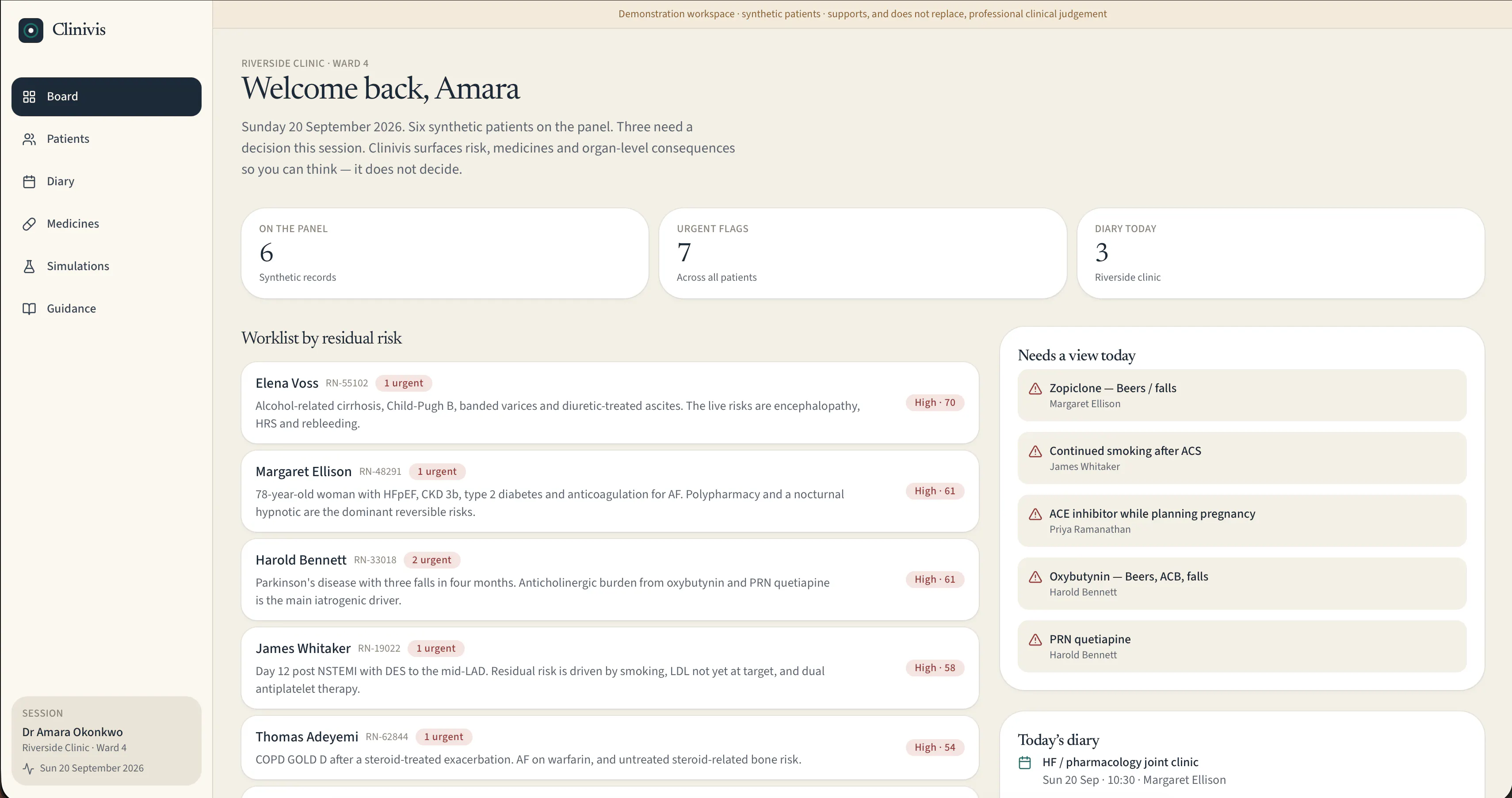Click Margaret Ellison 1 urgent badge
The image size is (1512, 798).
point(437,471)
